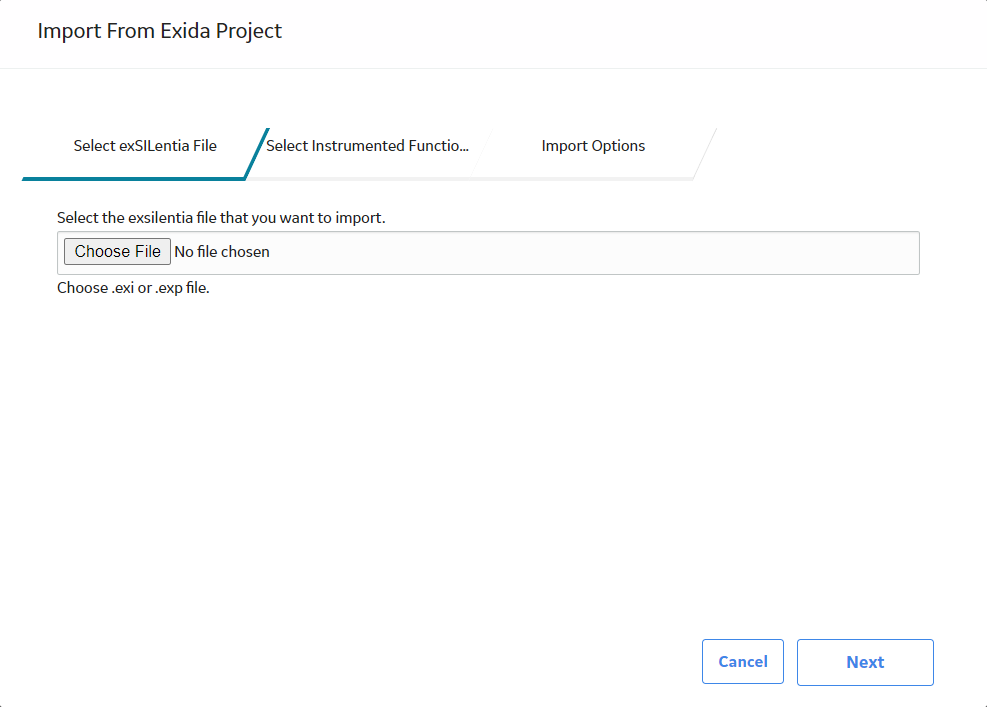Click the teal underline of the active tab
This screenshot has height=707, width=987.
(133, 179)
